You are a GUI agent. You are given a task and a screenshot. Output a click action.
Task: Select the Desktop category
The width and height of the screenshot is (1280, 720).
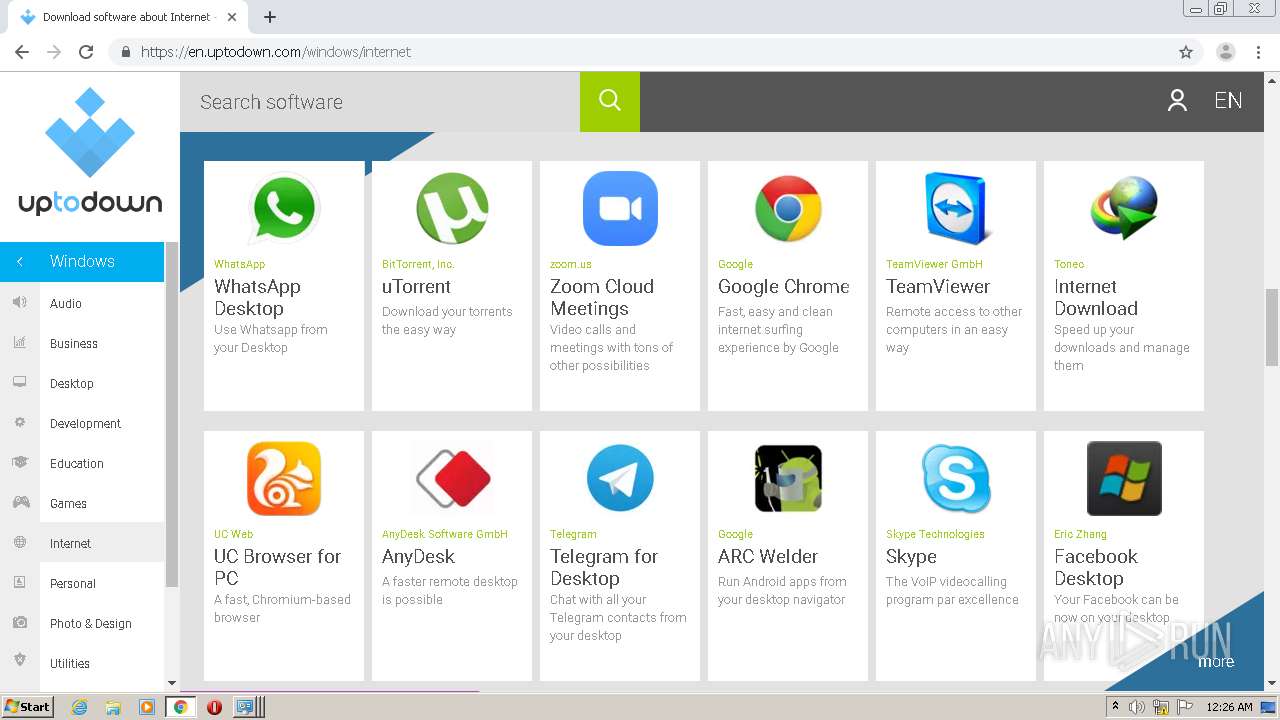point(72,383)
